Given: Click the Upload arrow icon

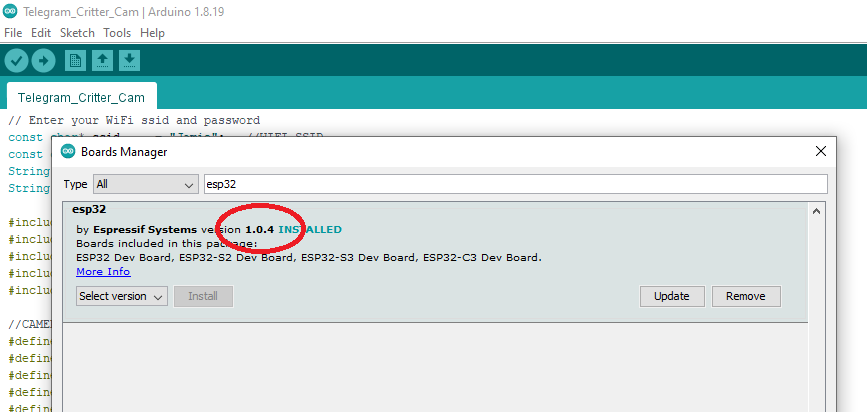Looking at the screenshot, I should click(44, 60).
